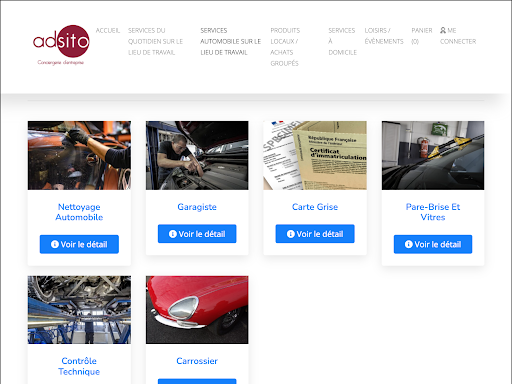The width and height of the screenshot is (512, 384).
Task: Open the Services à domicile menu
Action: (x=342, y=41)
